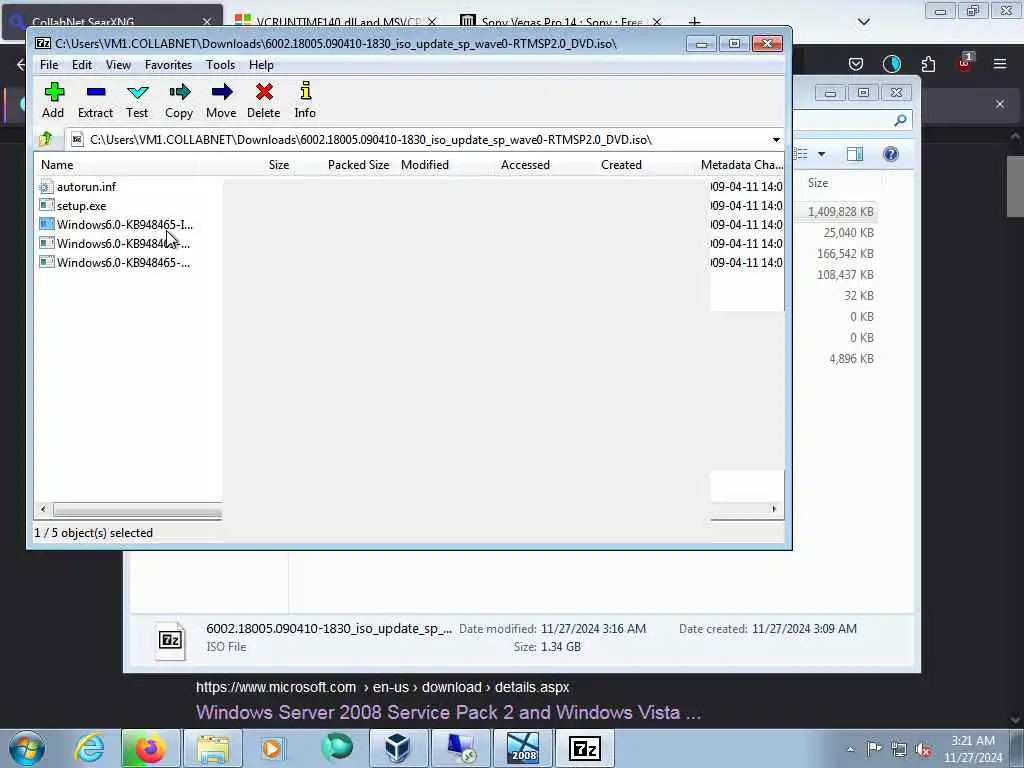Open the Favorites menu
1024x768 pixels.
pos(168,65)
